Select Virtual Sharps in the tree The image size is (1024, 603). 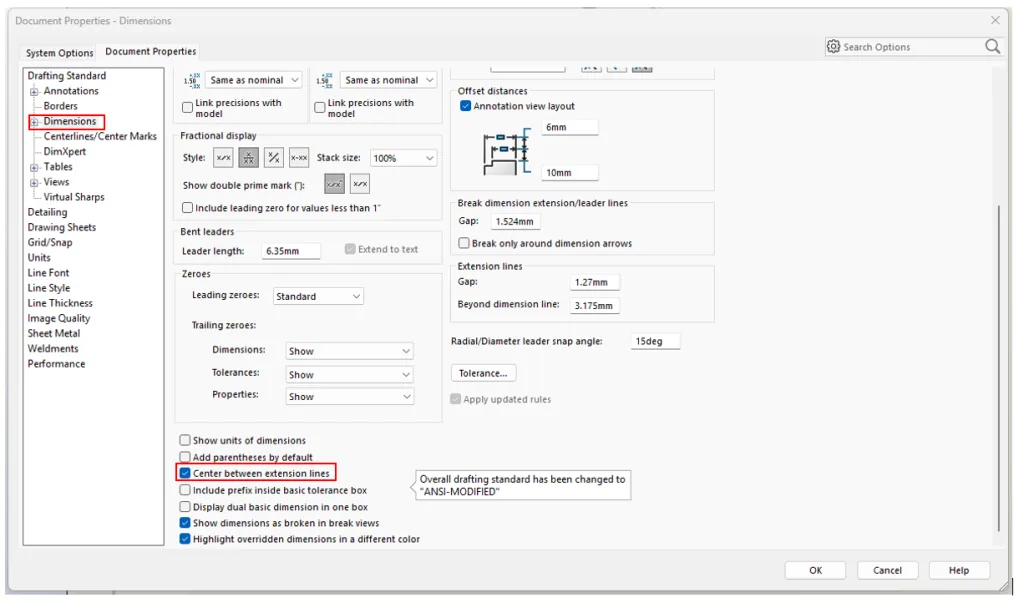tap(74, 197)
